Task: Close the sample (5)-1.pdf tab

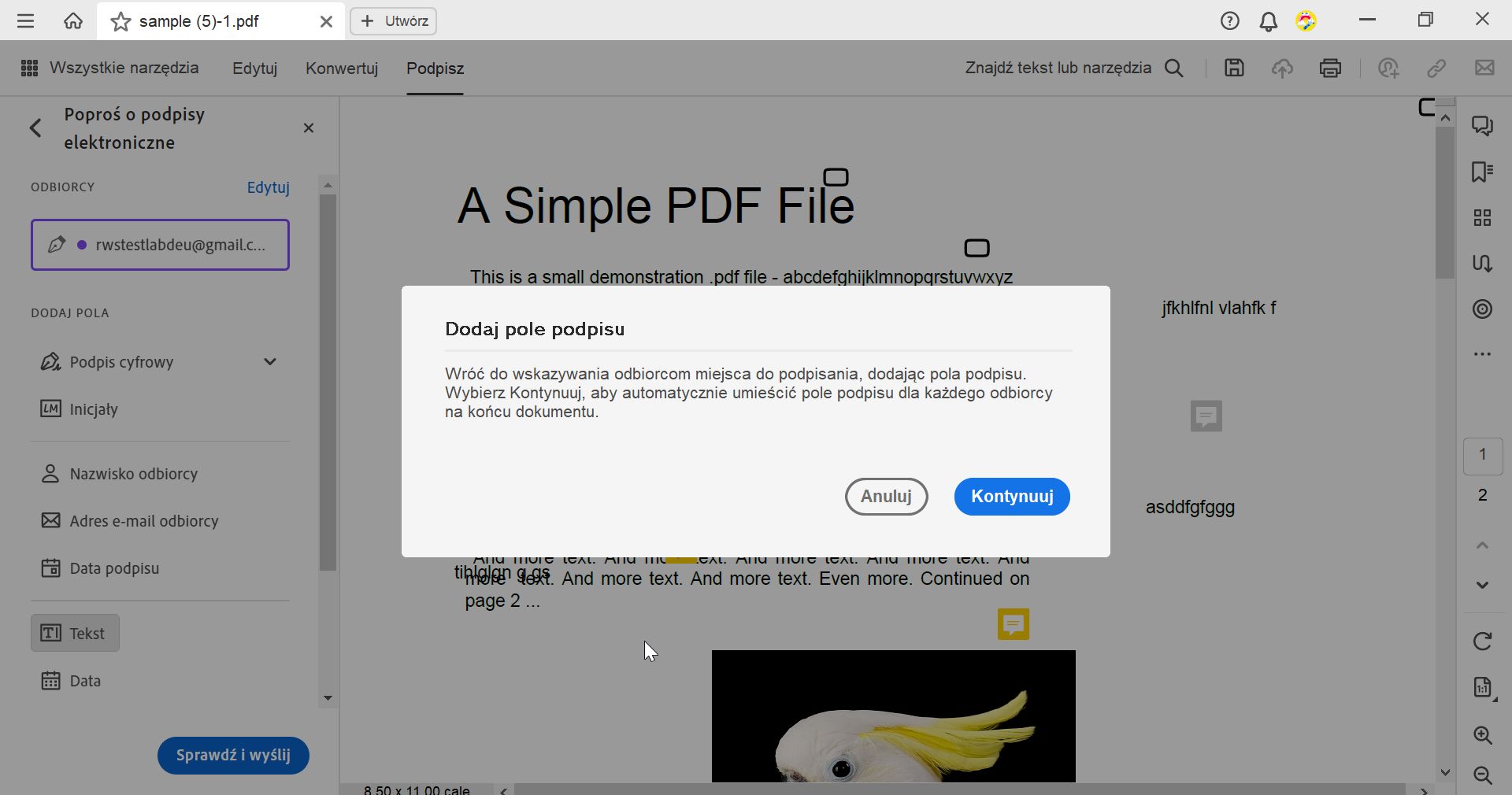Action: [x=326, y=22]
